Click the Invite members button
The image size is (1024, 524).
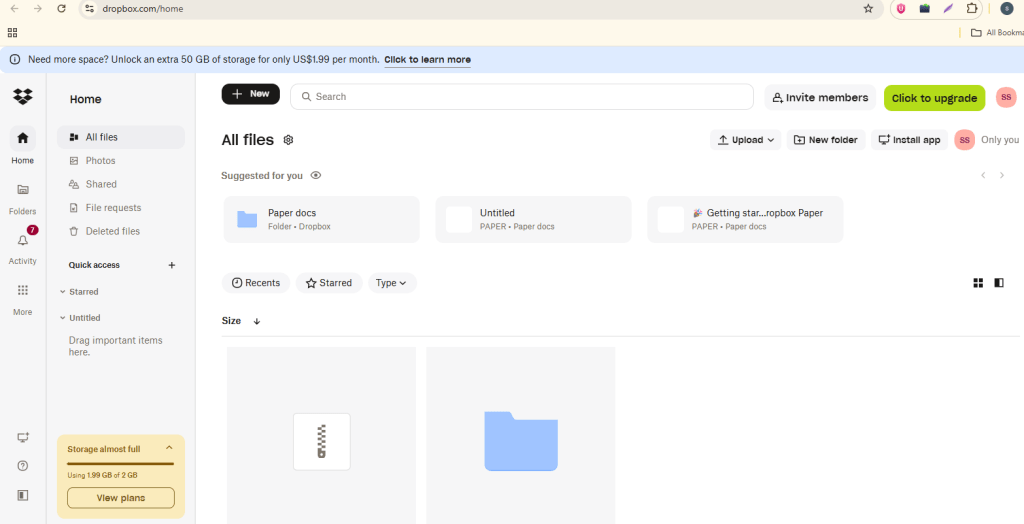pyautogui.click(x=820, y=97)
